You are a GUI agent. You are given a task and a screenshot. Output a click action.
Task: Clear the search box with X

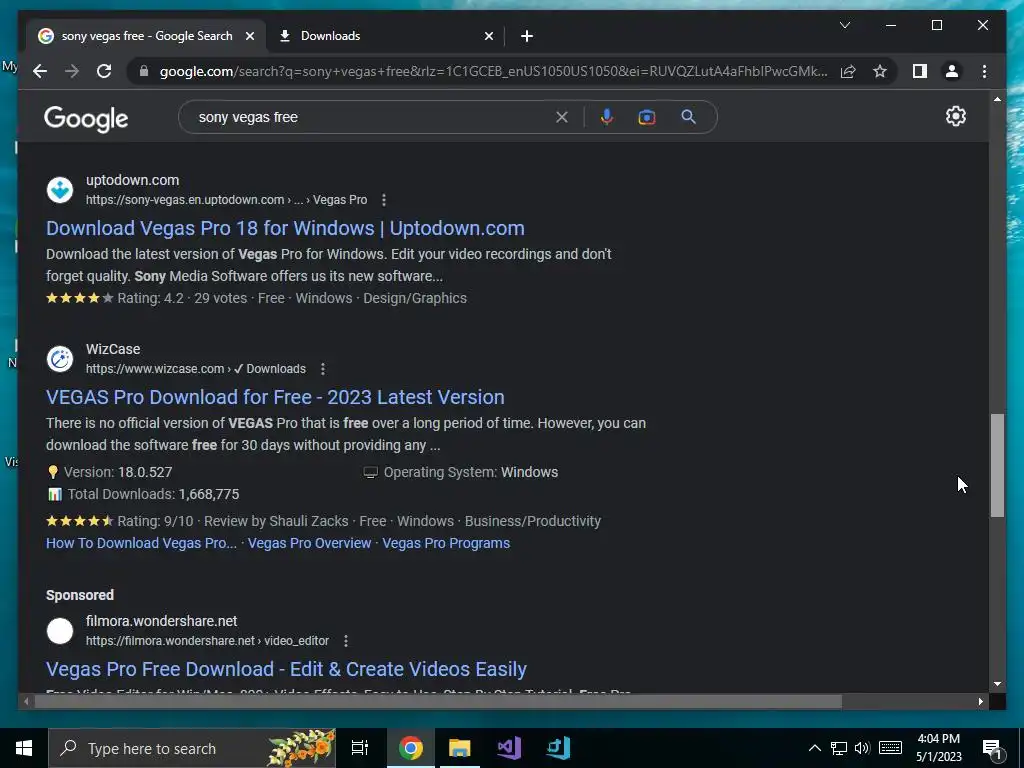click(562, 118)
